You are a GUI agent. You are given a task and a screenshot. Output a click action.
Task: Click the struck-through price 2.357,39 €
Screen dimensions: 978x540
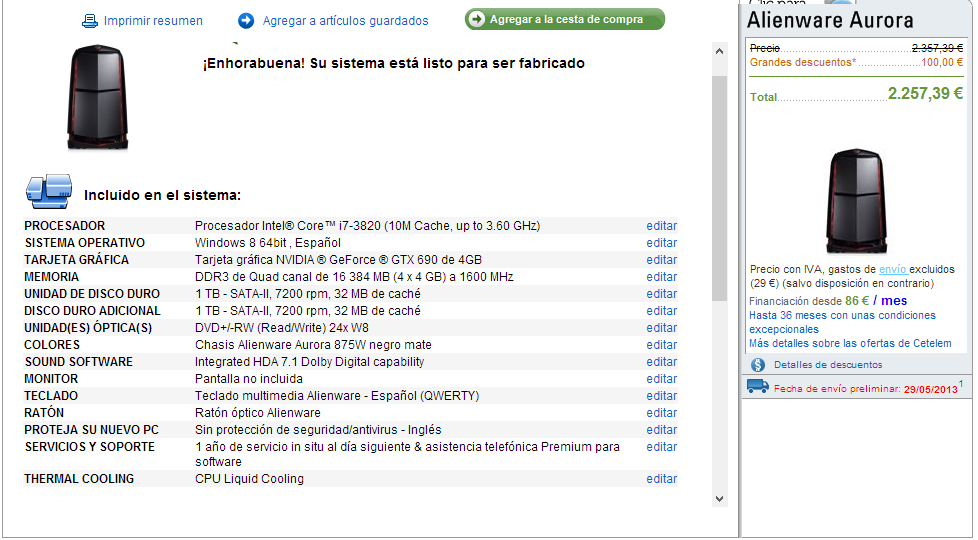pos(937,48)
